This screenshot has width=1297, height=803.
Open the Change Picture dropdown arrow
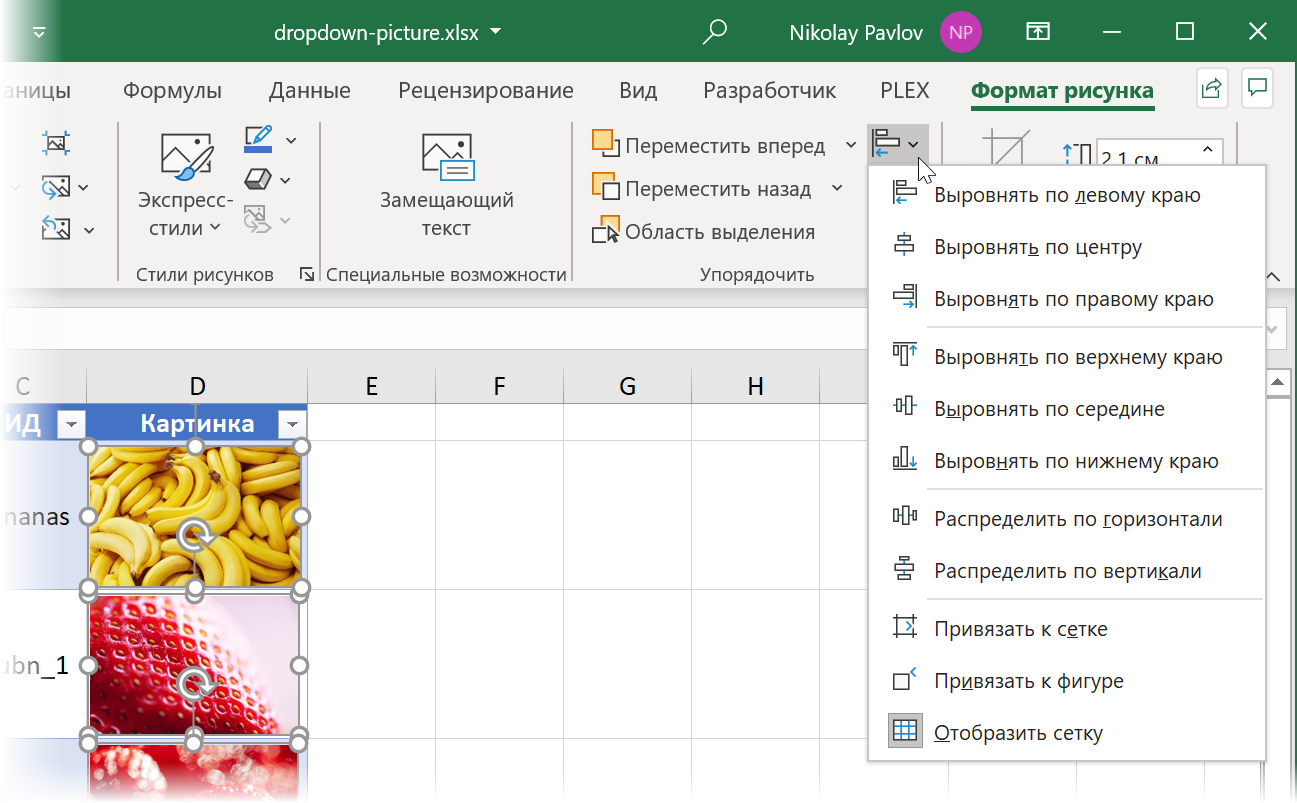click(x=83, y=187)
